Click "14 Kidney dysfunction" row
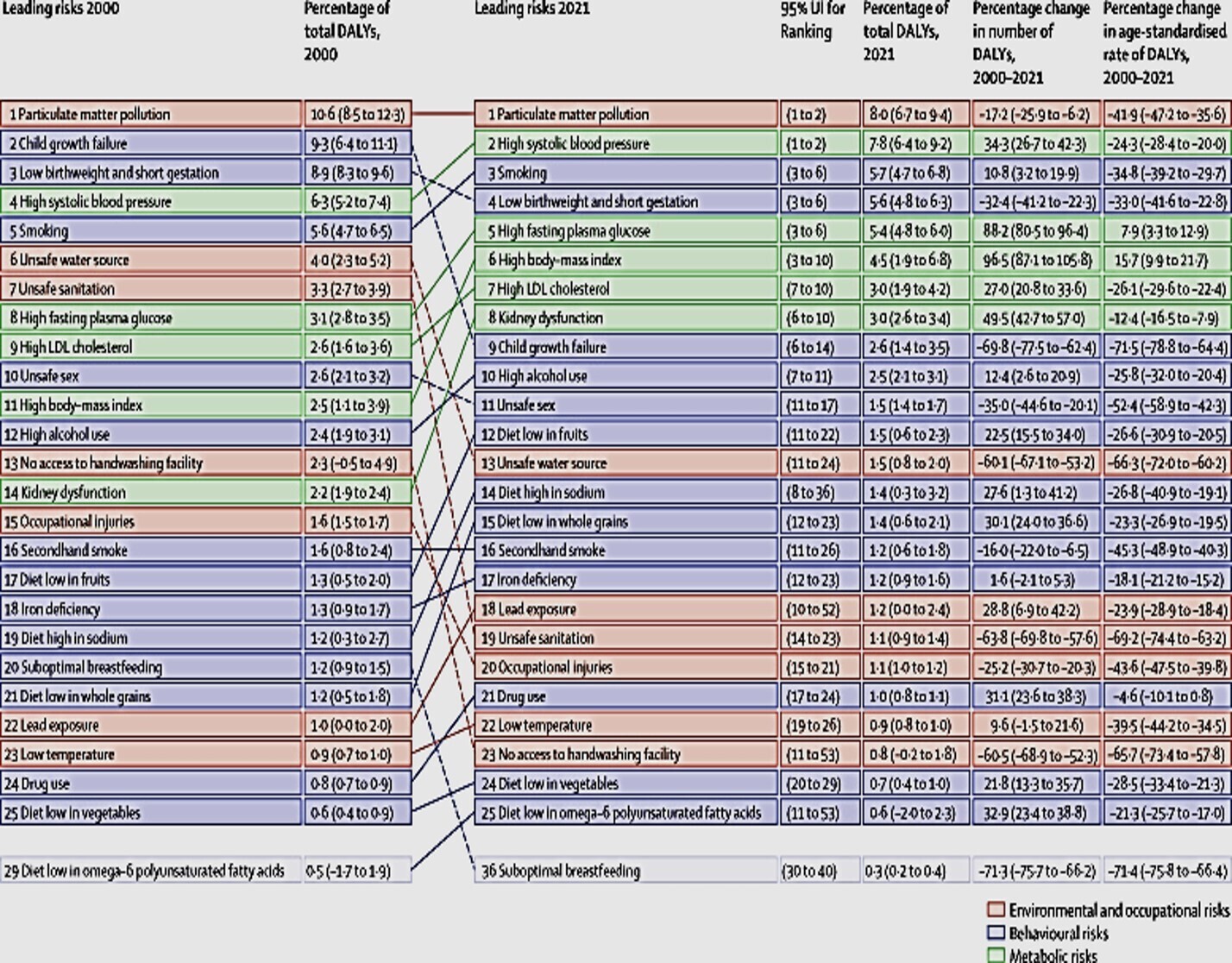 pyautogui.click(x=151, y=493)
